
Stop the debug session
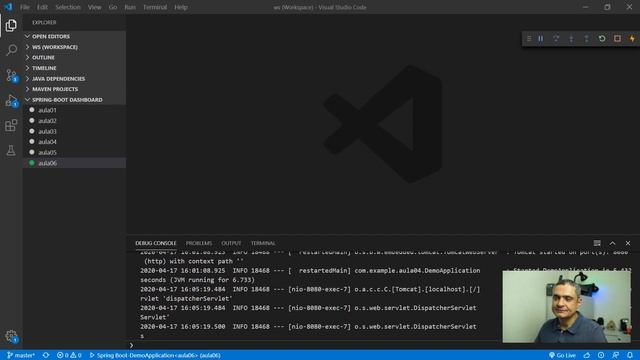[x=617, y=38]
